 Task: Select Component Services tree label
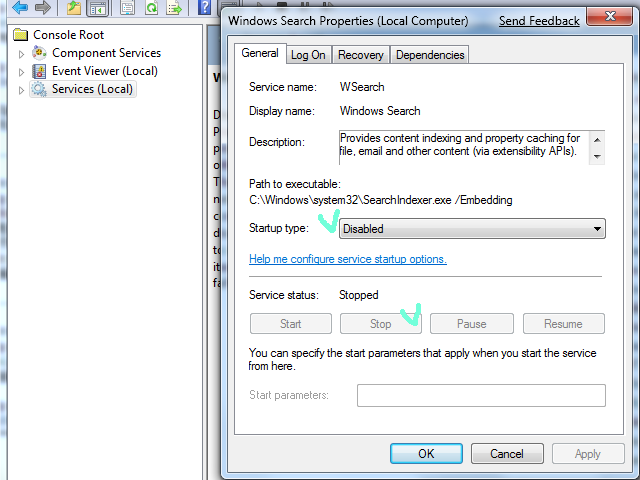(x=107, y=53)
